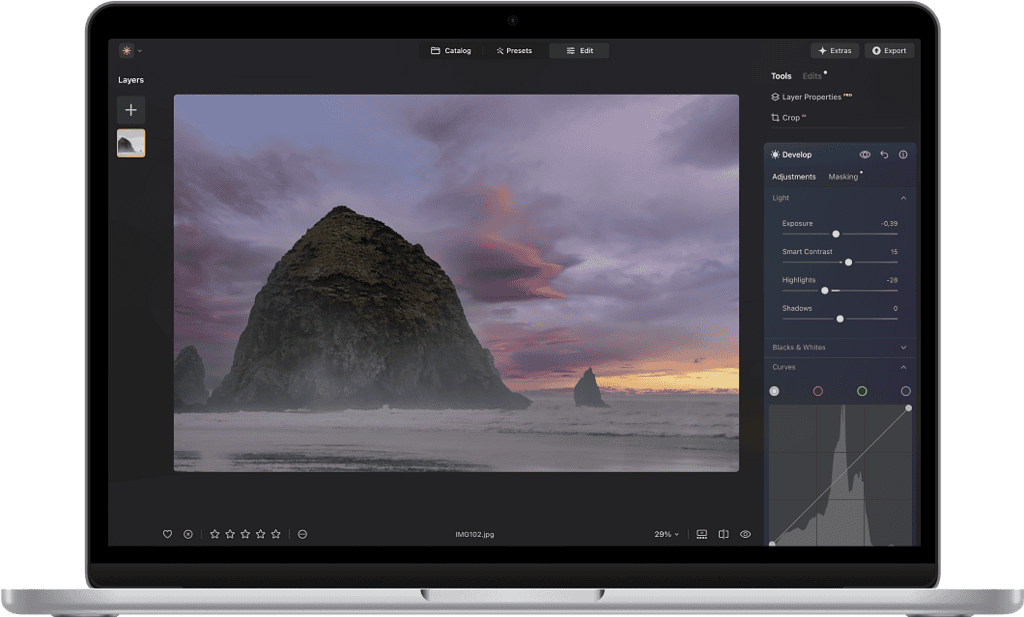Screen dimensions: 1024x617
Task: Click the top-right curve control point
Action: pyautogui.click(x=908, y=408)
